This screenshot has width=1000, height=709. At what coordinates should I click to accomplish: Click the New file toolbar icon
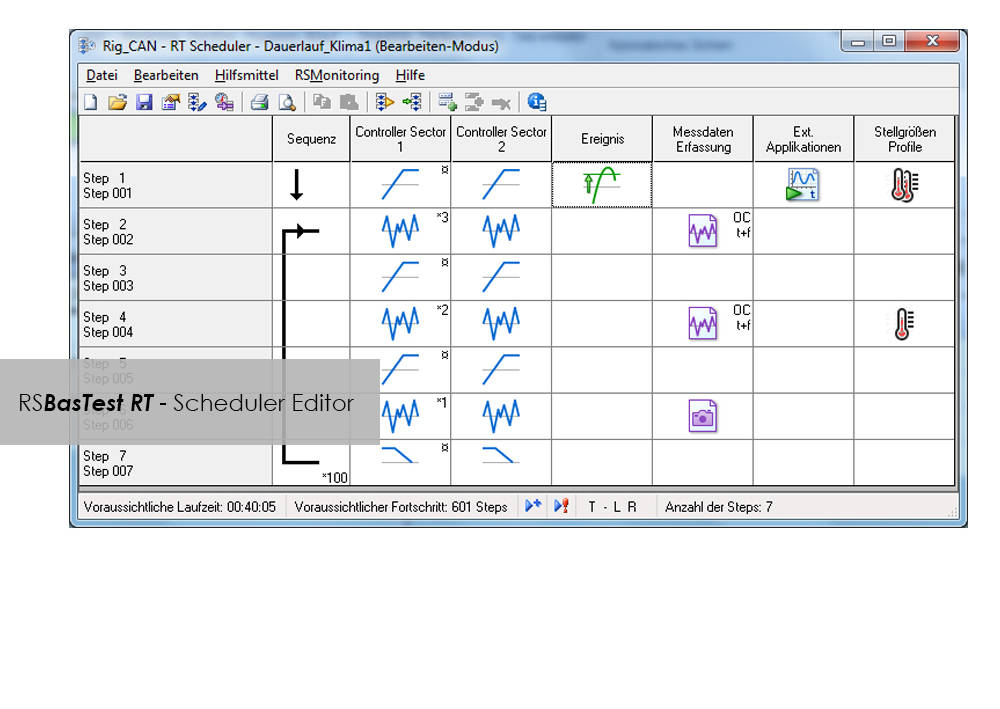[90, 102]
